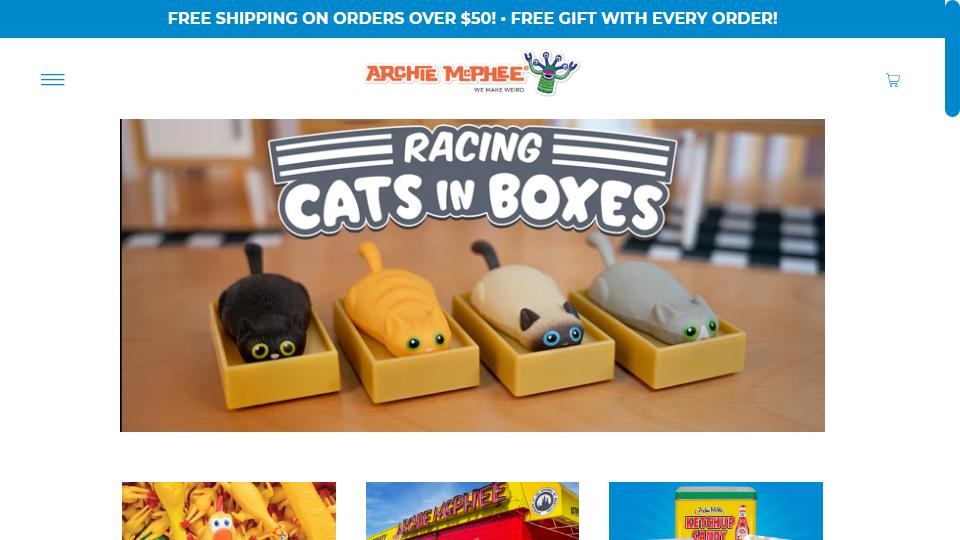Open the hamburger navigation menu
The height and width of the screenshot is (540, 960).
point(53,80)
